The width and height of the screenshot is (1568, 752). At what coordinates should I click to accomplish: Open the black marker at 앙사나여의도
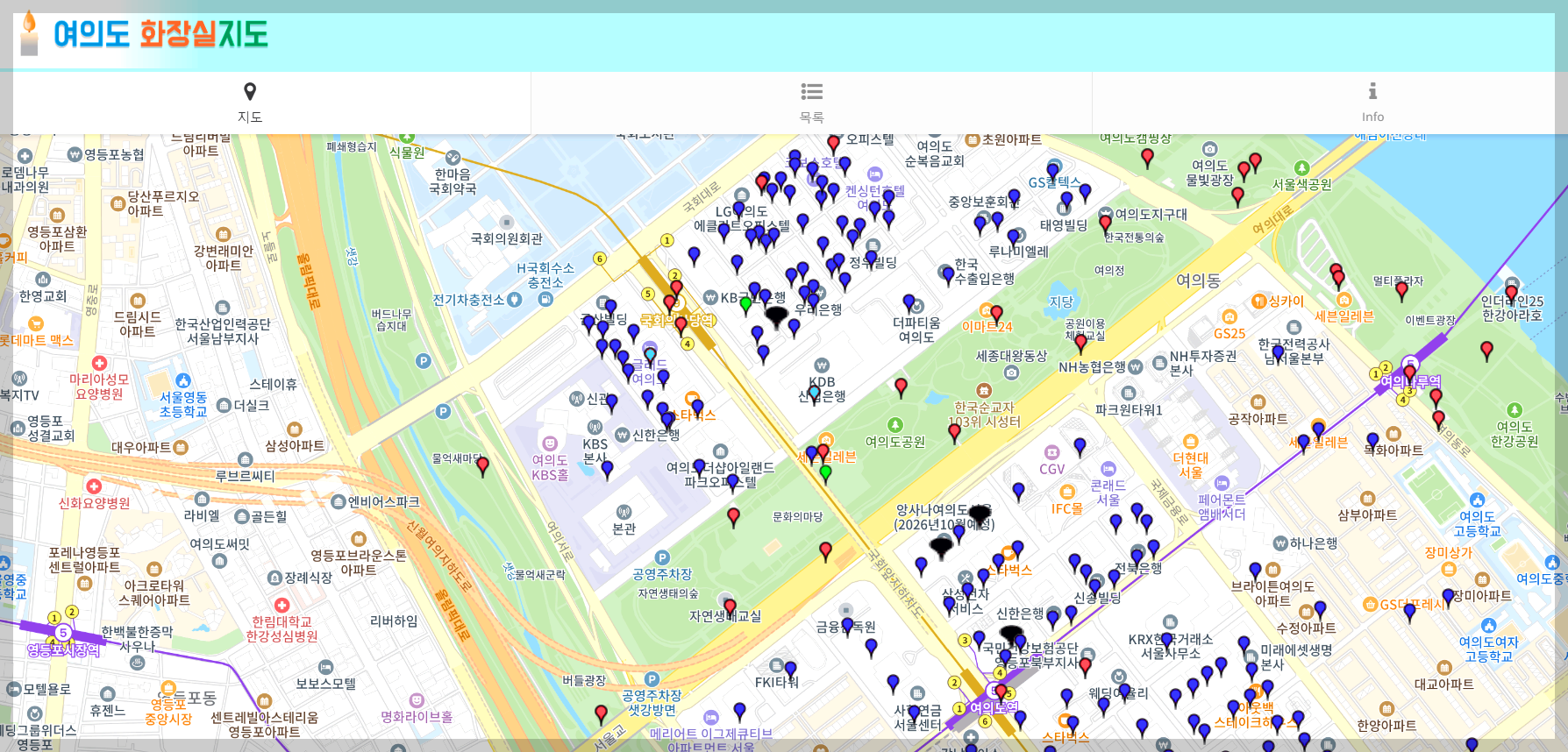click(x=980, y=514)
